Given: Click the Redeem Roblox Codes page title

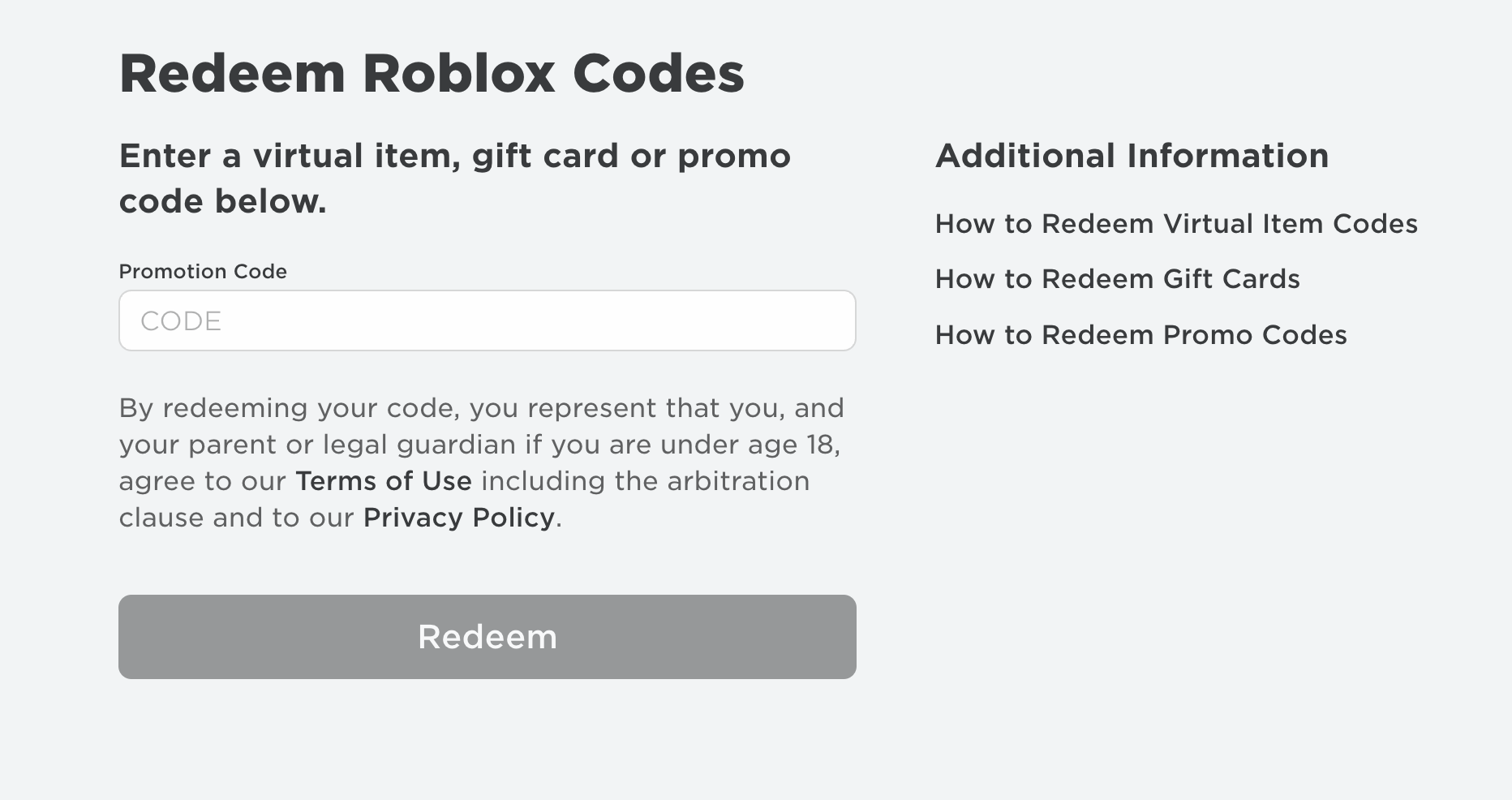Looking at the screenshot, I should (x=432, y=74).
